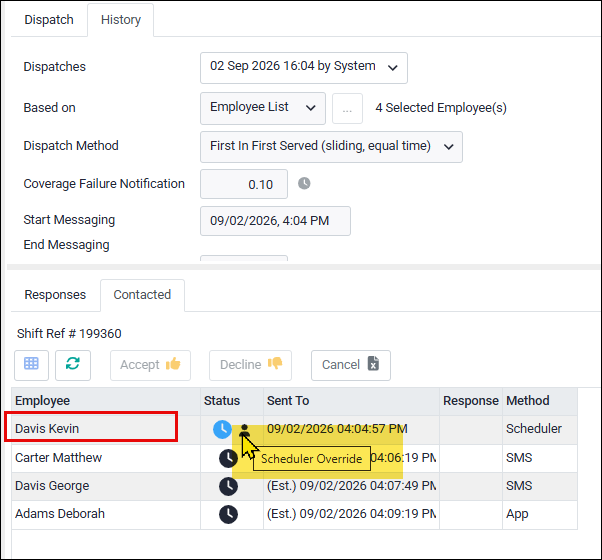Click Carter Matthew's dark clock status icon
The image size is (602, 560).
click(x=228, y=458)
